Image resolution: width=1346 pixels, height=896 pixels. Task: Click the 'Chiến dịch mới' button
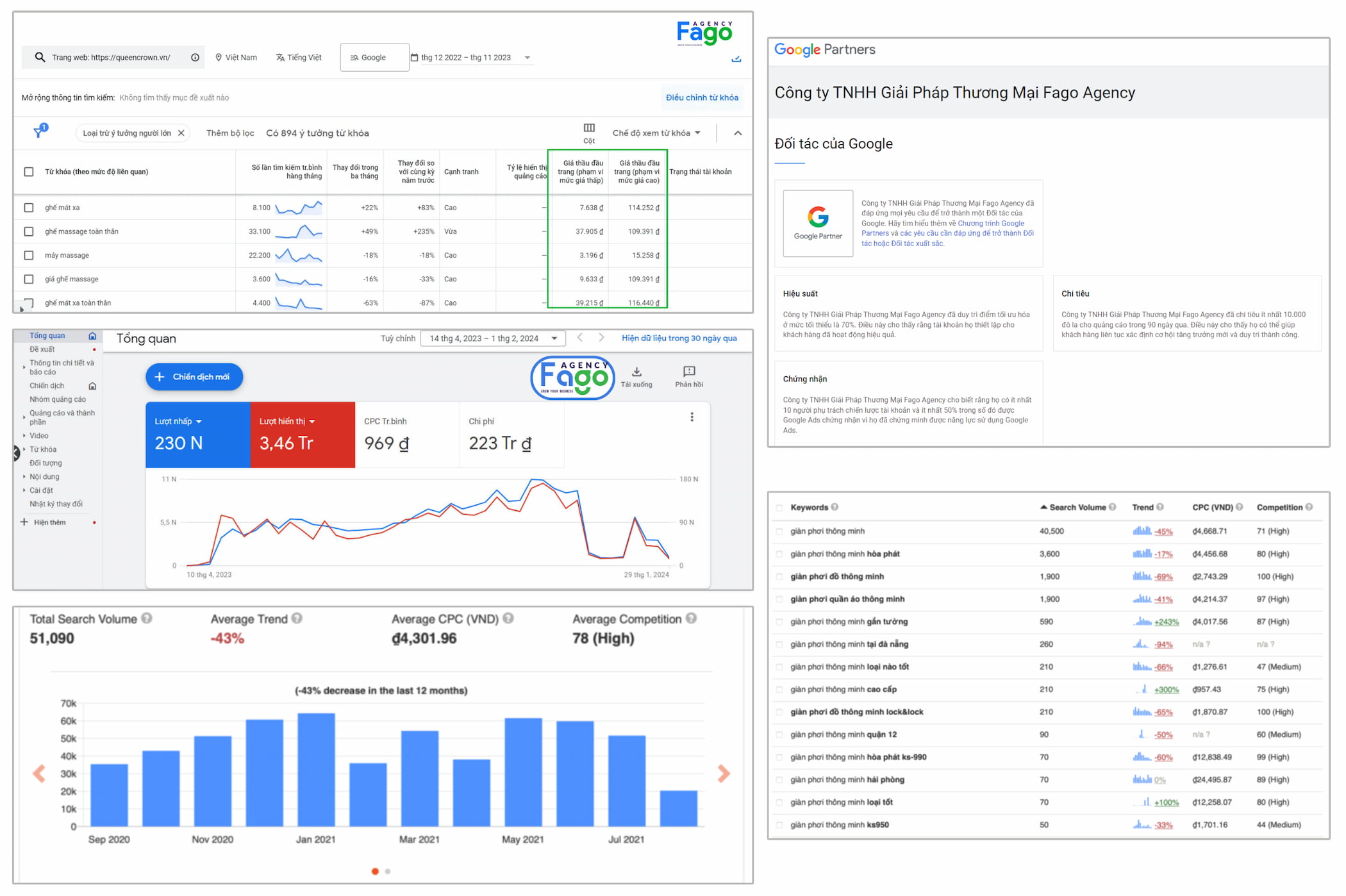194,376
